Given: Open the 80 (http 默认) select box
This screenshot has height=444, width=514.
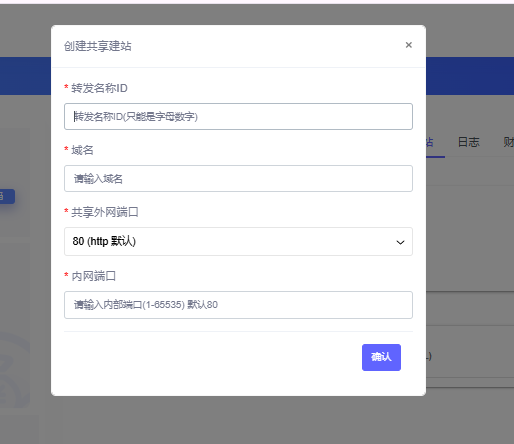Looking at the screenshot, I should pyautogui.click(x=238, y=241).
